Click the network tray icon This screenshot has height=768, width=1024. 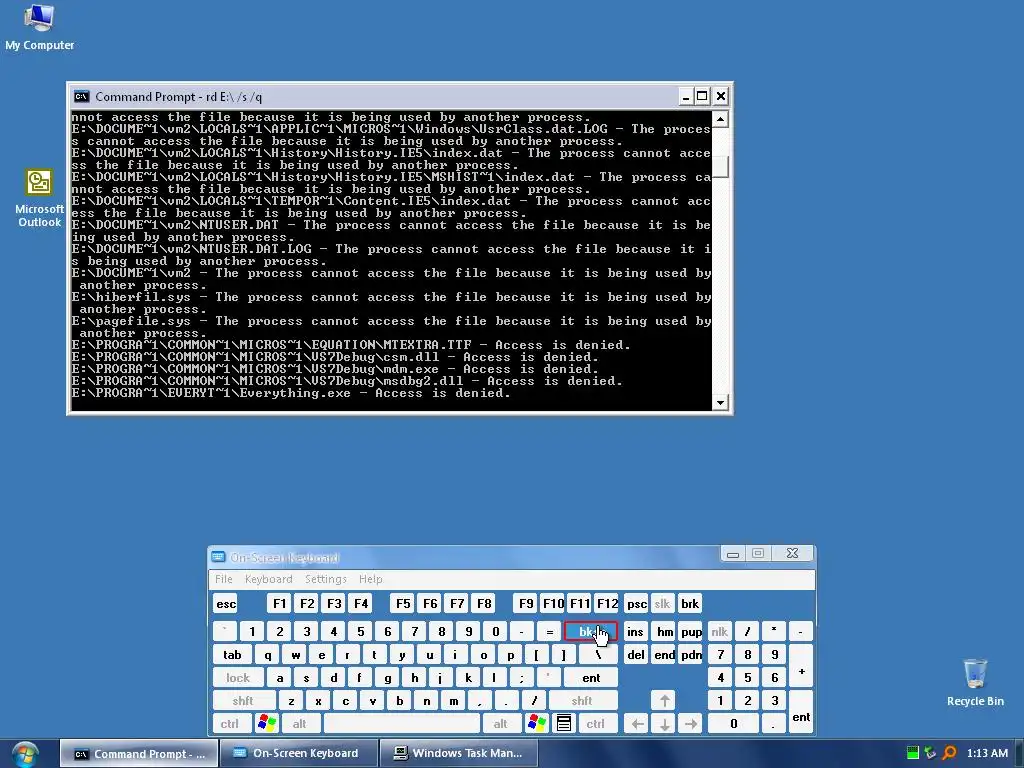coord(931,753)
